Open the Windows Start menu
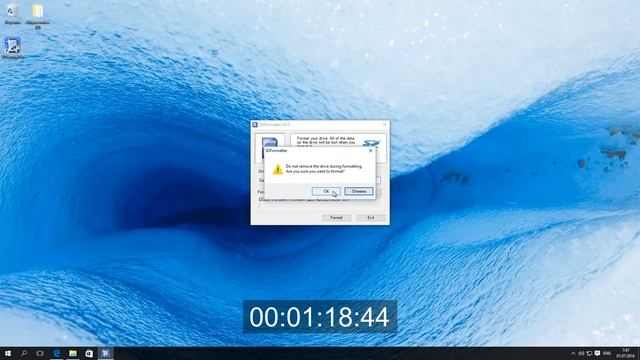The width and height of the screenshot is (640, 360). (x=8, y=353)
